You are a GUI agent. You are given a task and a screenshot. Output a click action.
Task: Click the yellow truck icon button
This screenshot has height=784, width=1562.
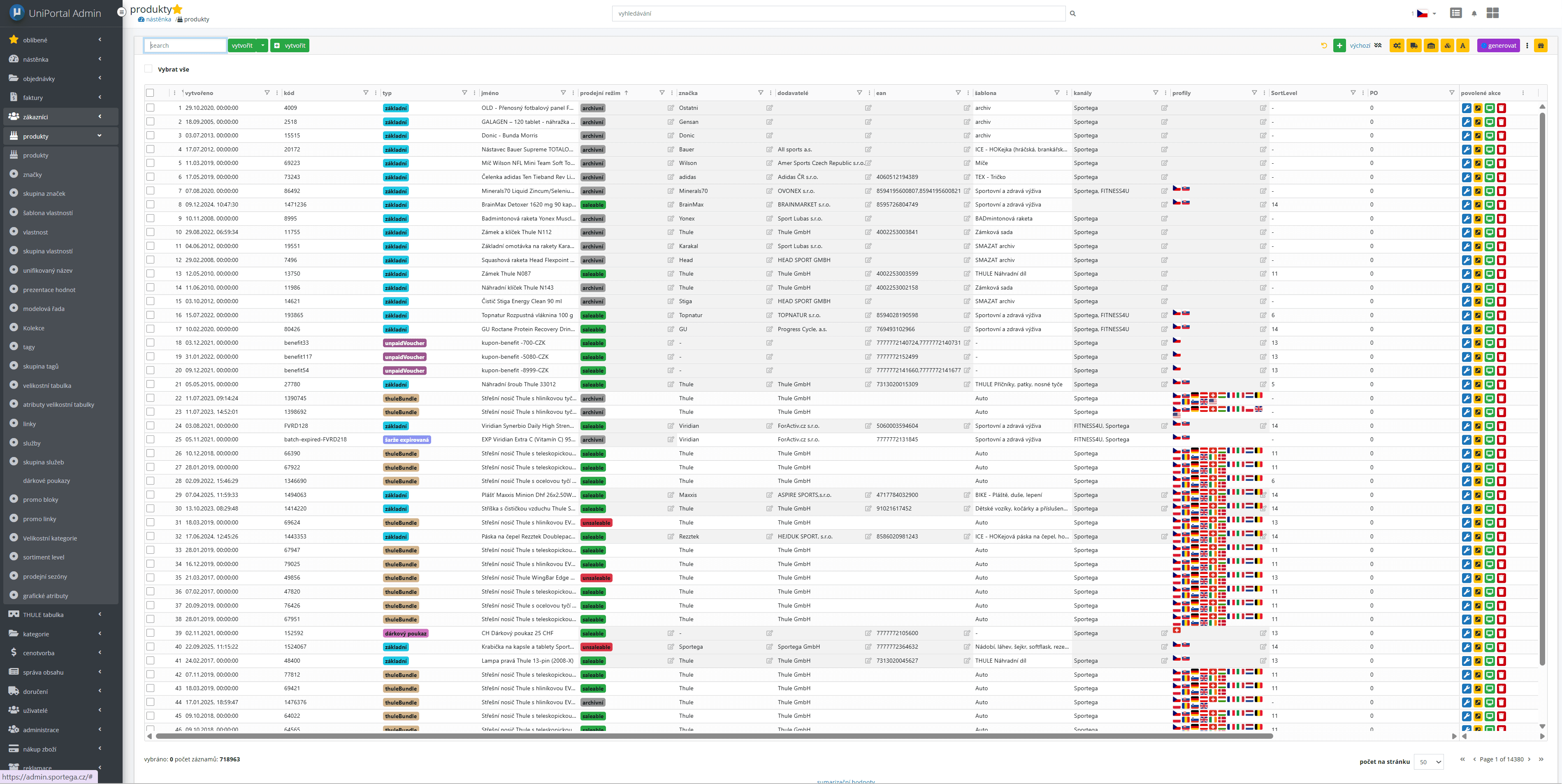[1413, 46]
